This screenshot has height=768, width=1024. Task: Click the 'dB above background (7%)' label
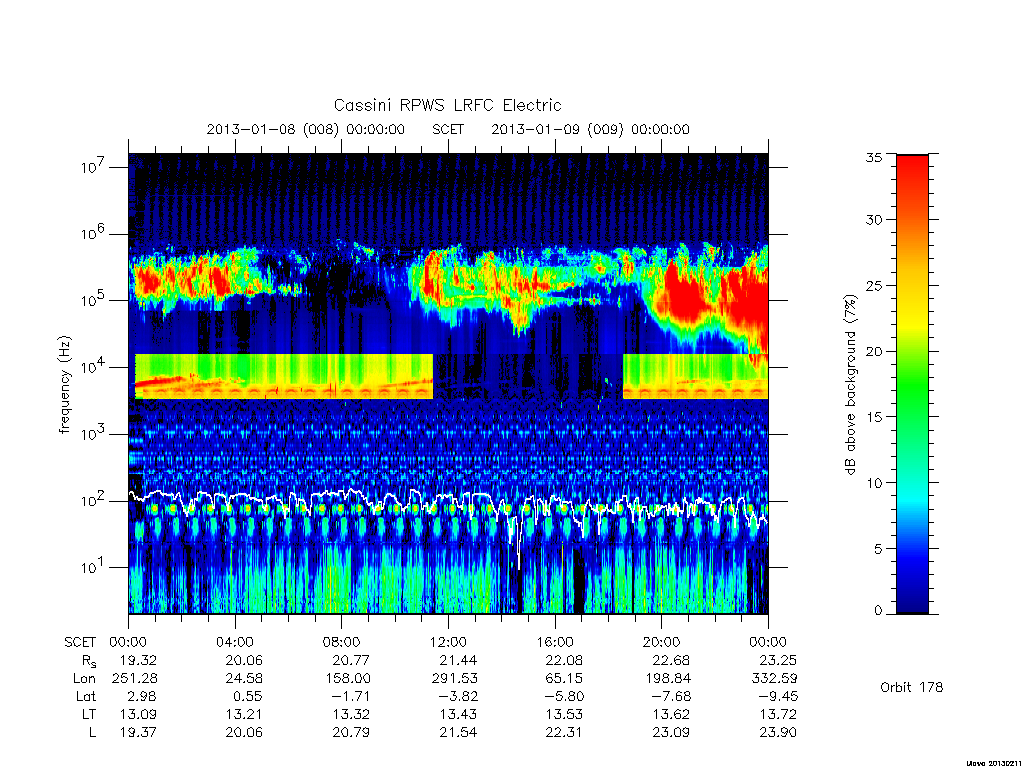coord(850,384)
